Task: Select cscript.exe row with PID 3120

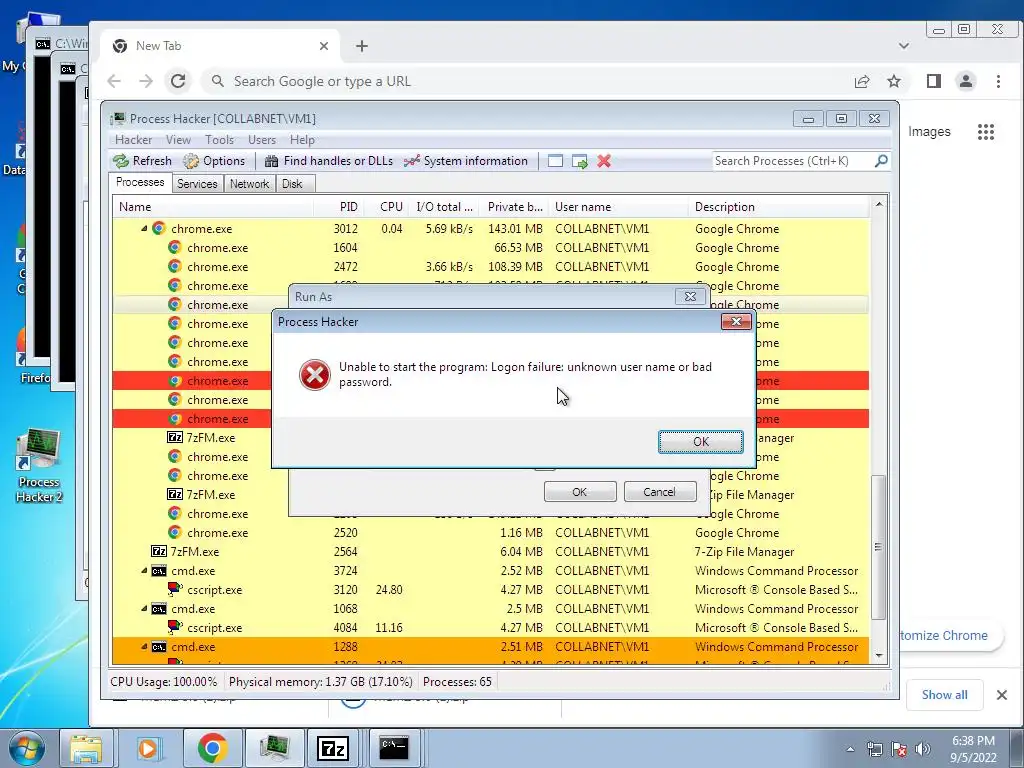Action: point(490,590)
